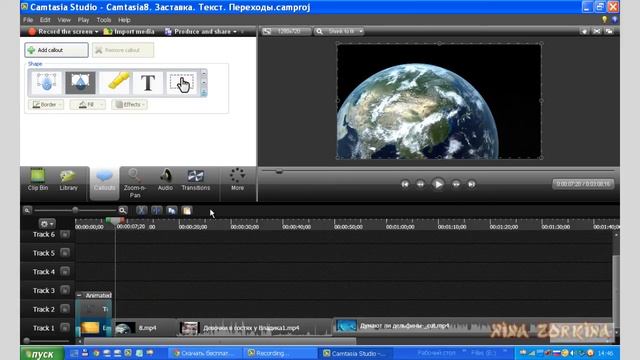Toggle the lock on Track 3
This screenshot has height=360, width=640.
(64, 290)
